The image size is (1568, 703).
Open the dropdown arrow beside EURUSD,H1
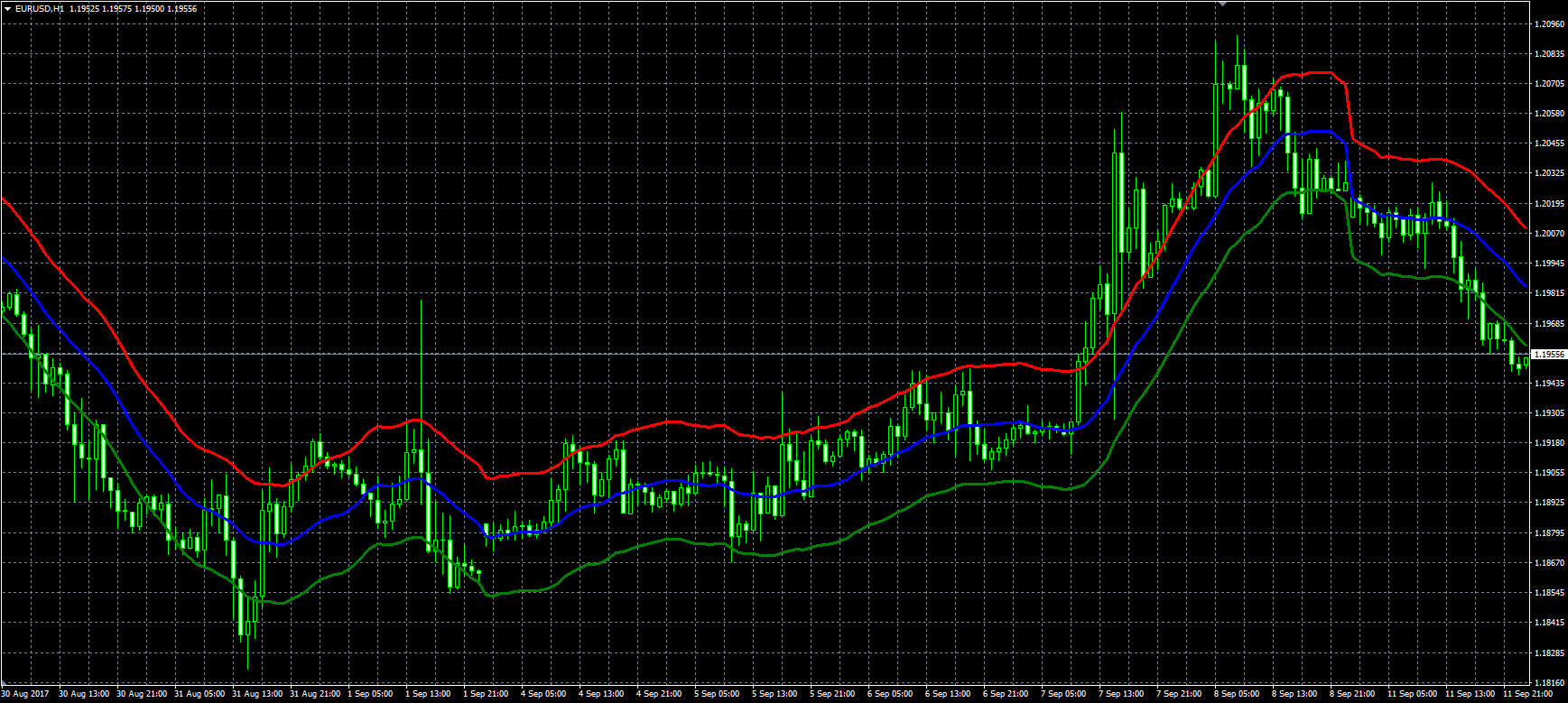click(x=7, y=9)
